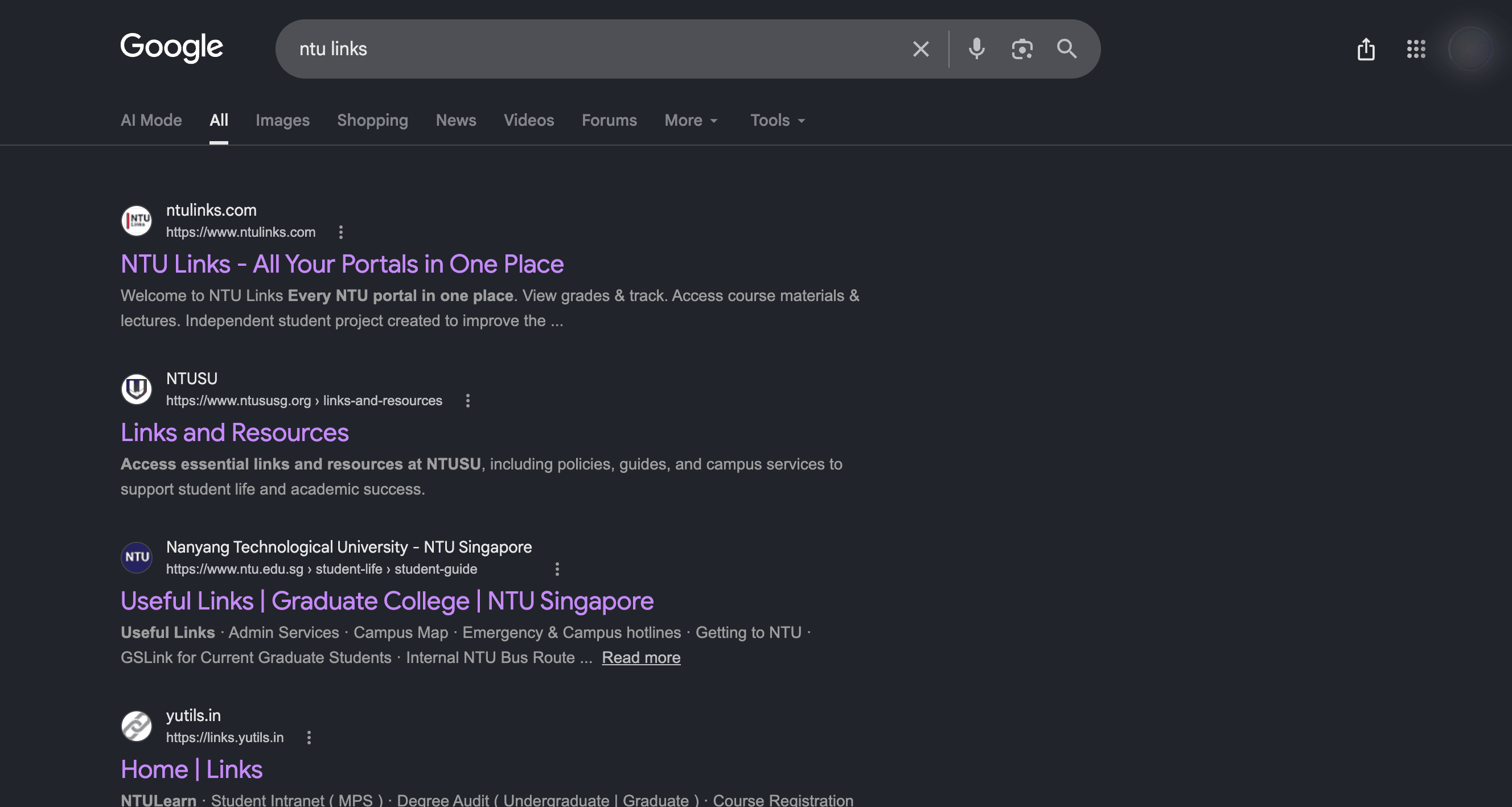Switch to Forums tab

pyautogui.click(x=609, y=120)
